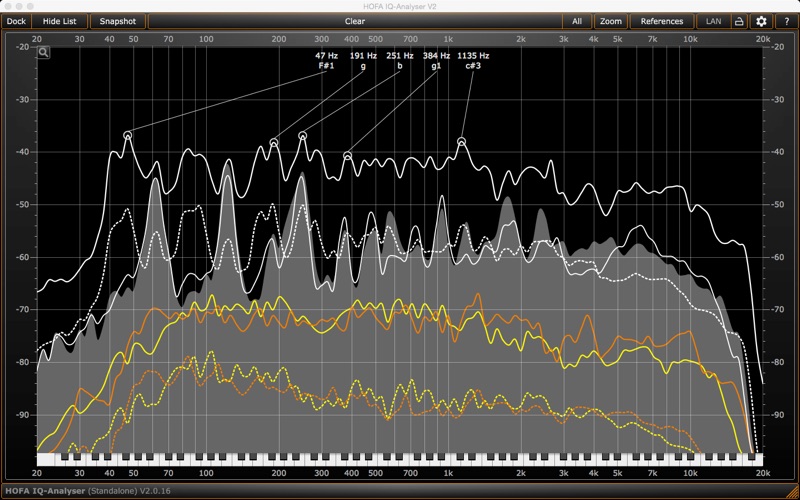Image resolution: width=800 pixels, height=500 pixels.
Task: Click the 47 Hz F#1 label
Action: point(327,60)
